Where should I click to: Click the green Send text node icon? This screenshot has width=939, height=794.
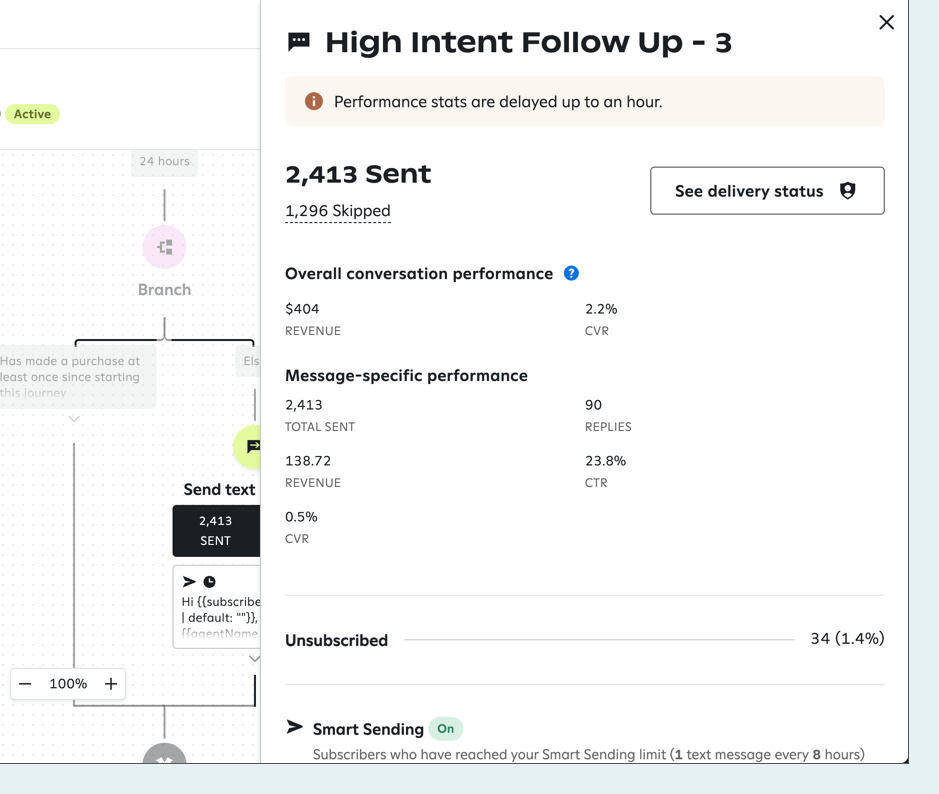(x=250, y=446)
